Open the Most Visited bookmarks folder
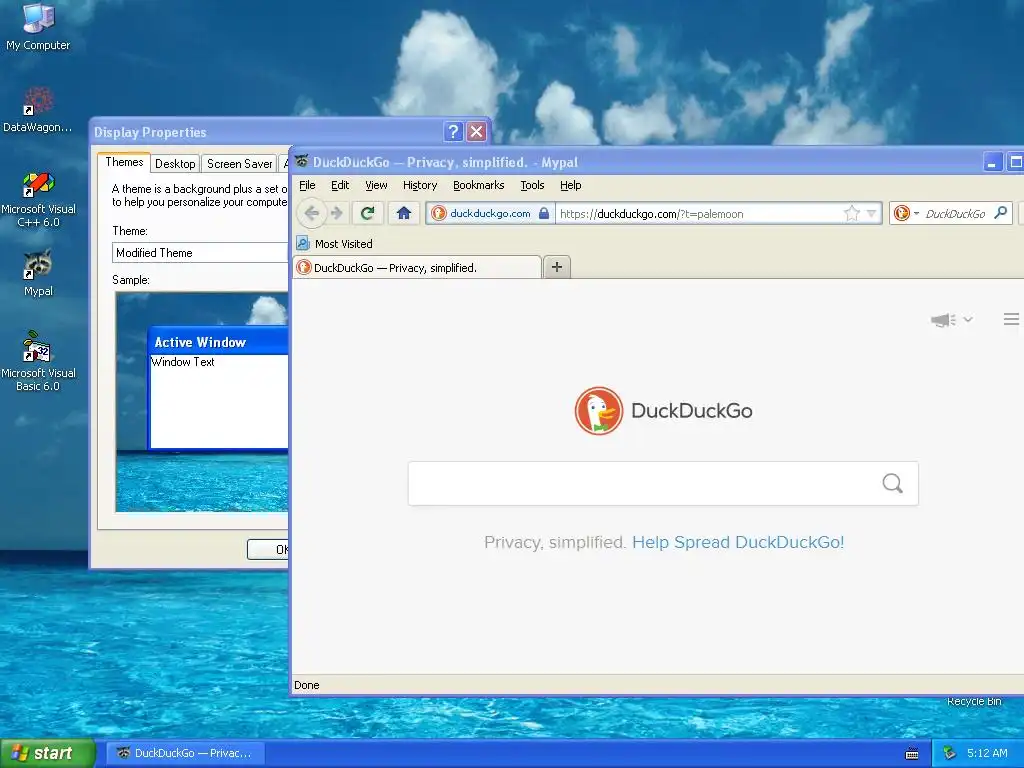 (334, 244)
